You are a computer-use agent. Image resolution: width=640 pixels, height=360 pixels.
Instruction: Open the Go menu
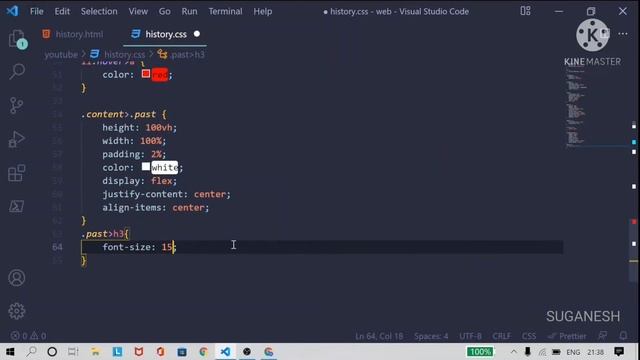tap(164, 11)
